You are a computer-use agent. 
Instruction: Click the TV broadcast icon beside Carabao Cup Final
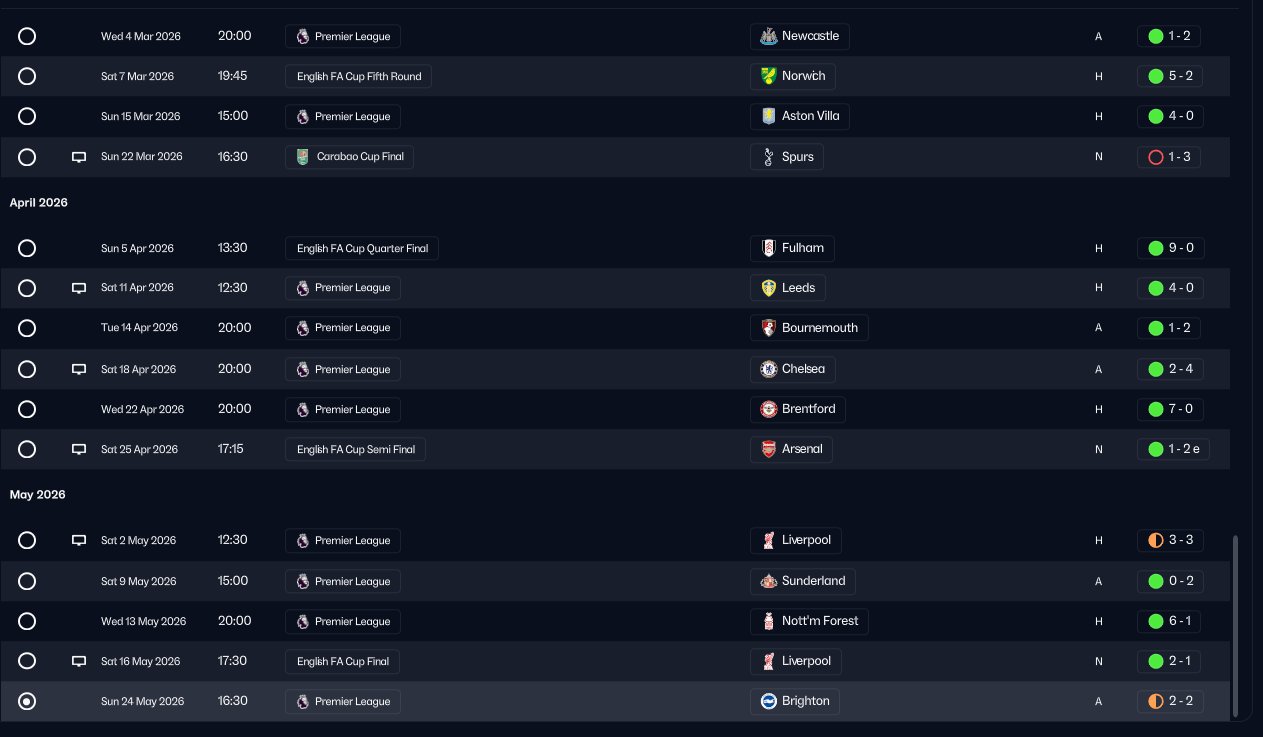(79, 157)
